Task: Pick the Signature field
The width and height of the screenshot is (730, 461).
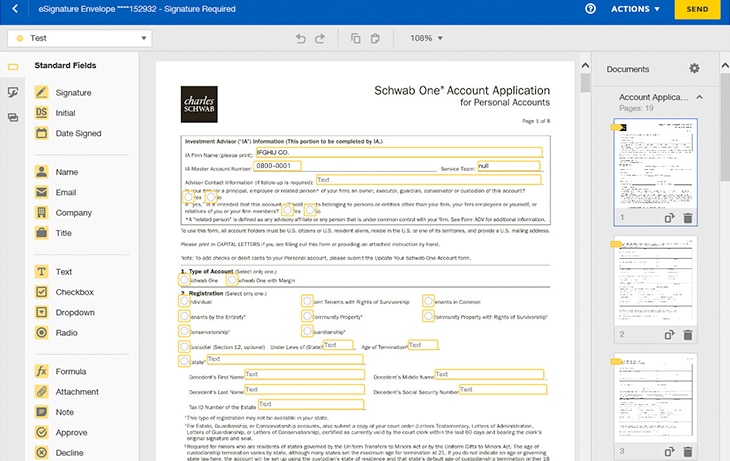Action: (63, 92)
